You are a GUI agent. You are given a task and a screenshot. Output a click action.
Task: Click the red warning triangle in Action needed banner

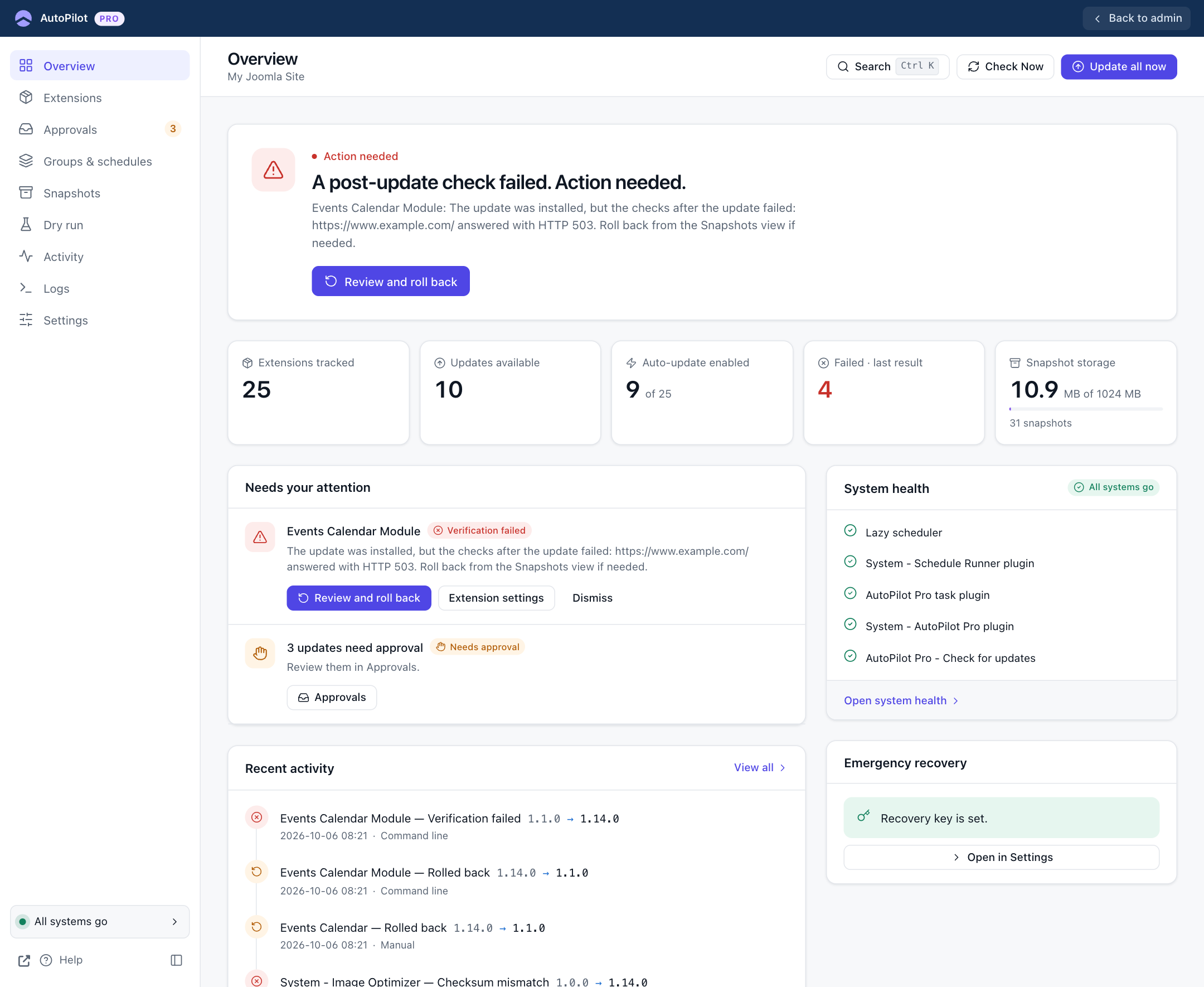(x=273, y=170)
